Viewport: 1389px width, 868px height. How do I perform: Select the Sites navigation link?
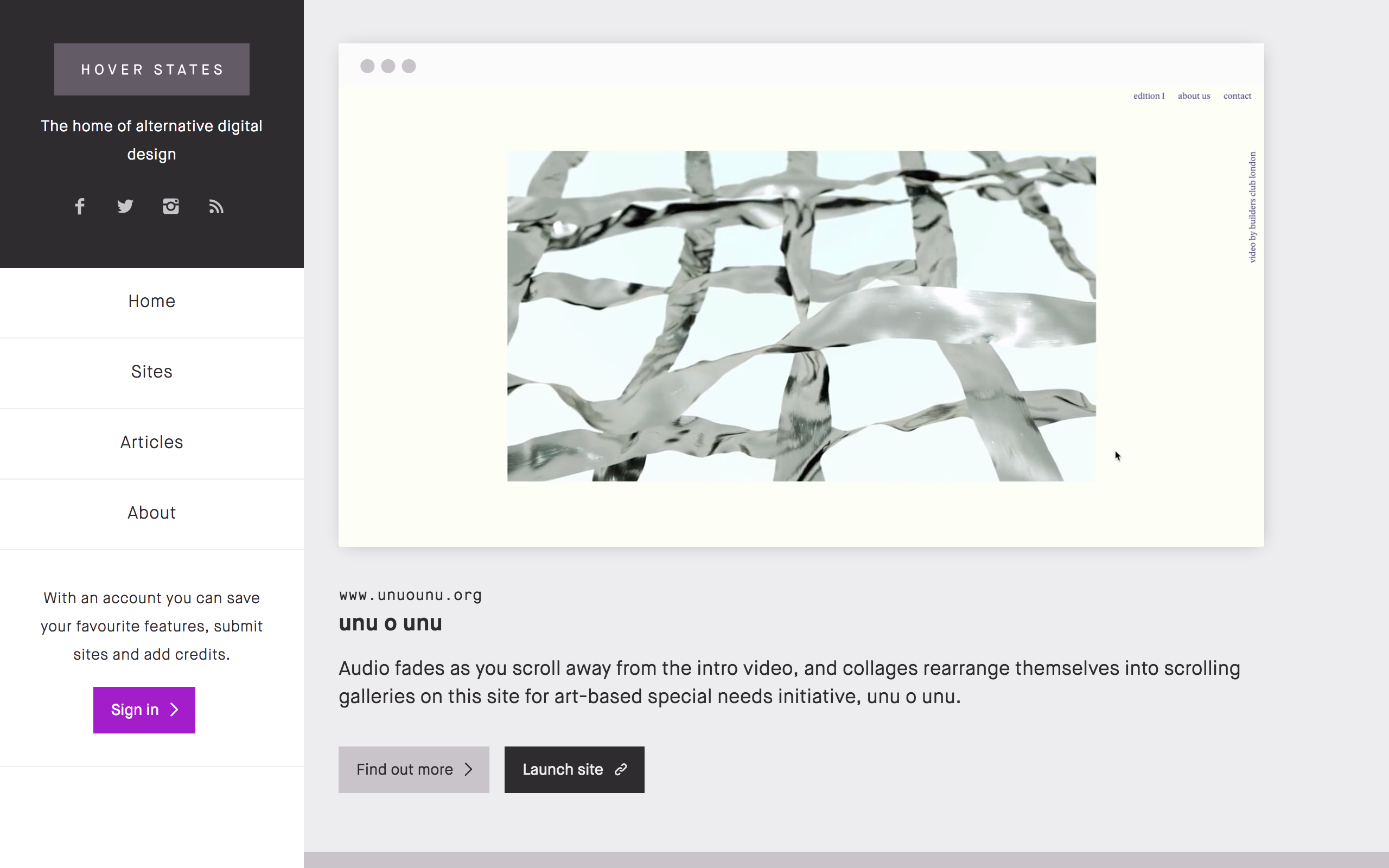[x=152, y=371]
